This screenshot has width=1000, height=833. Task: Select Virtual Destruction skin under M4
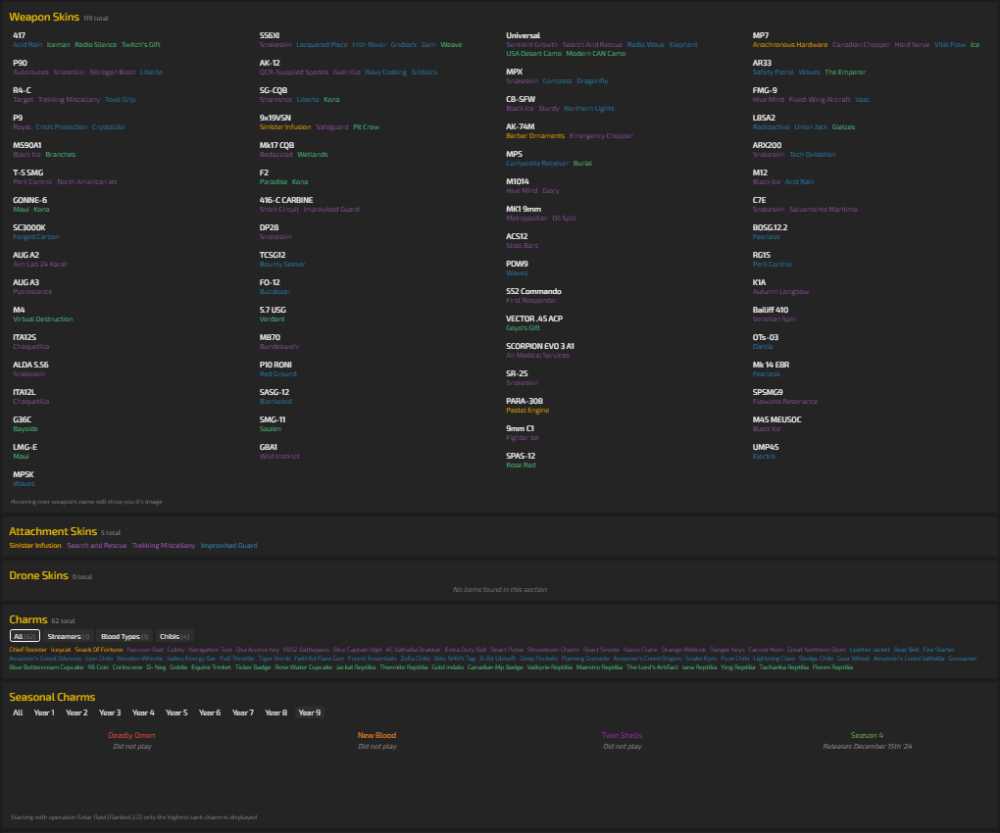[x=43, y=319]
